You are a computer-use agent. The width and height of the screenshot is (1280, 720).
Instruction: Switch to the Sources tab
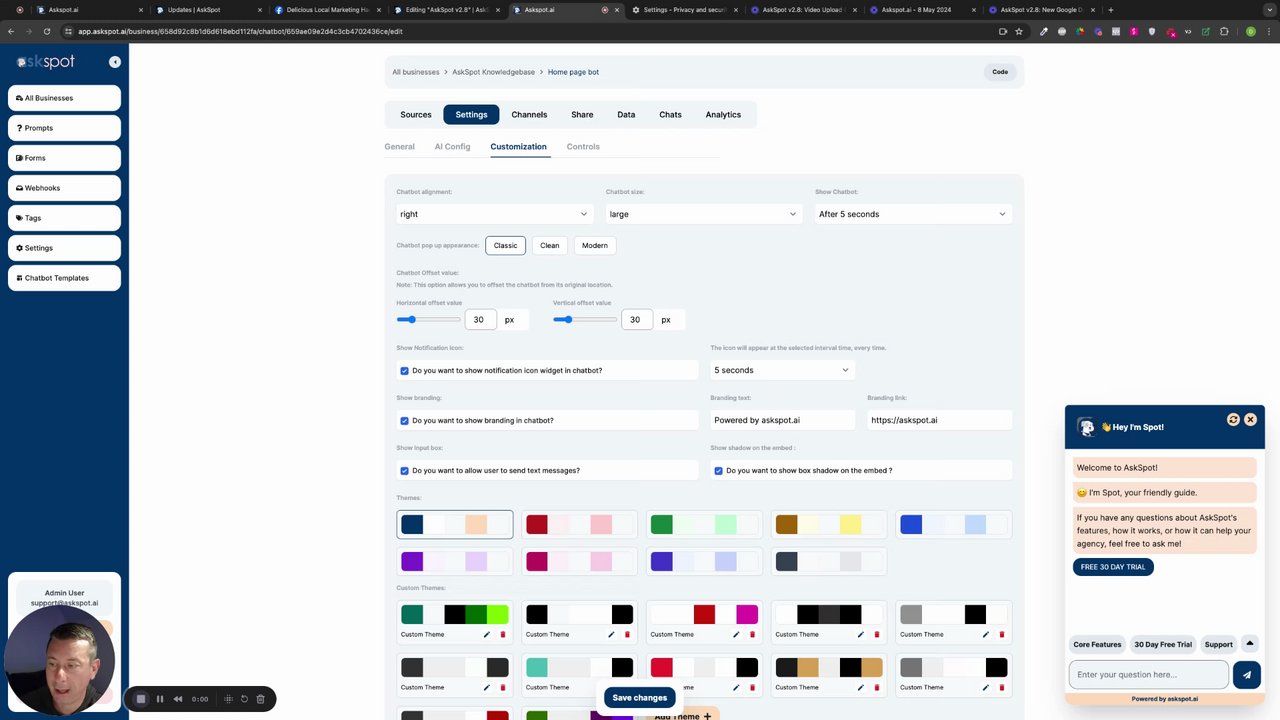(416, 115)
